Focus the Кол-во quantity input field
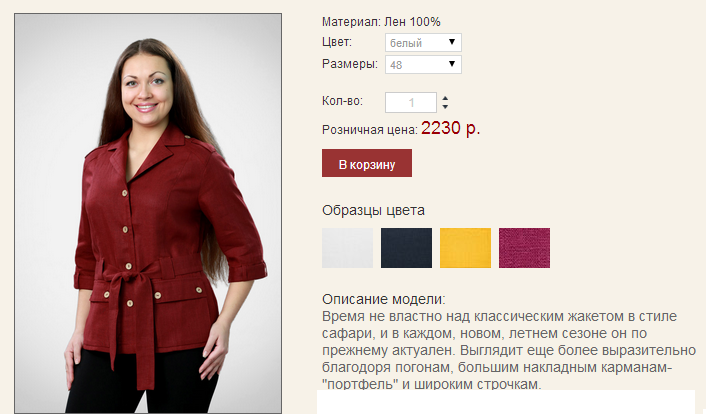This screenshot has width=706, height=414. click(x=411, y=103)
